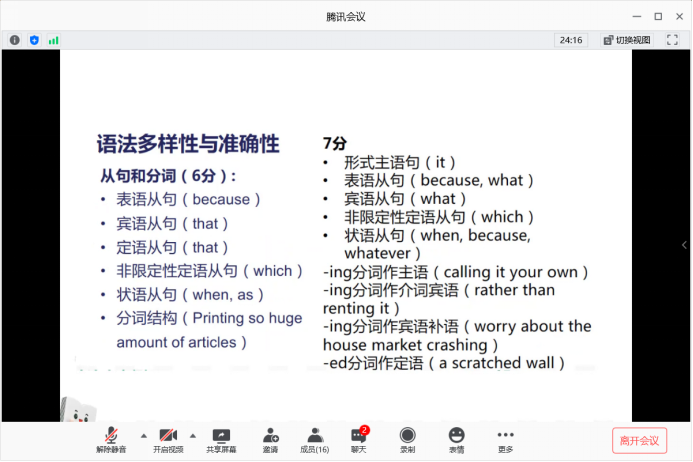The height and width of the screenshot is (462, 693).
Task: Open the emoji reactions (表情)
Action: [x=456, y=438]
